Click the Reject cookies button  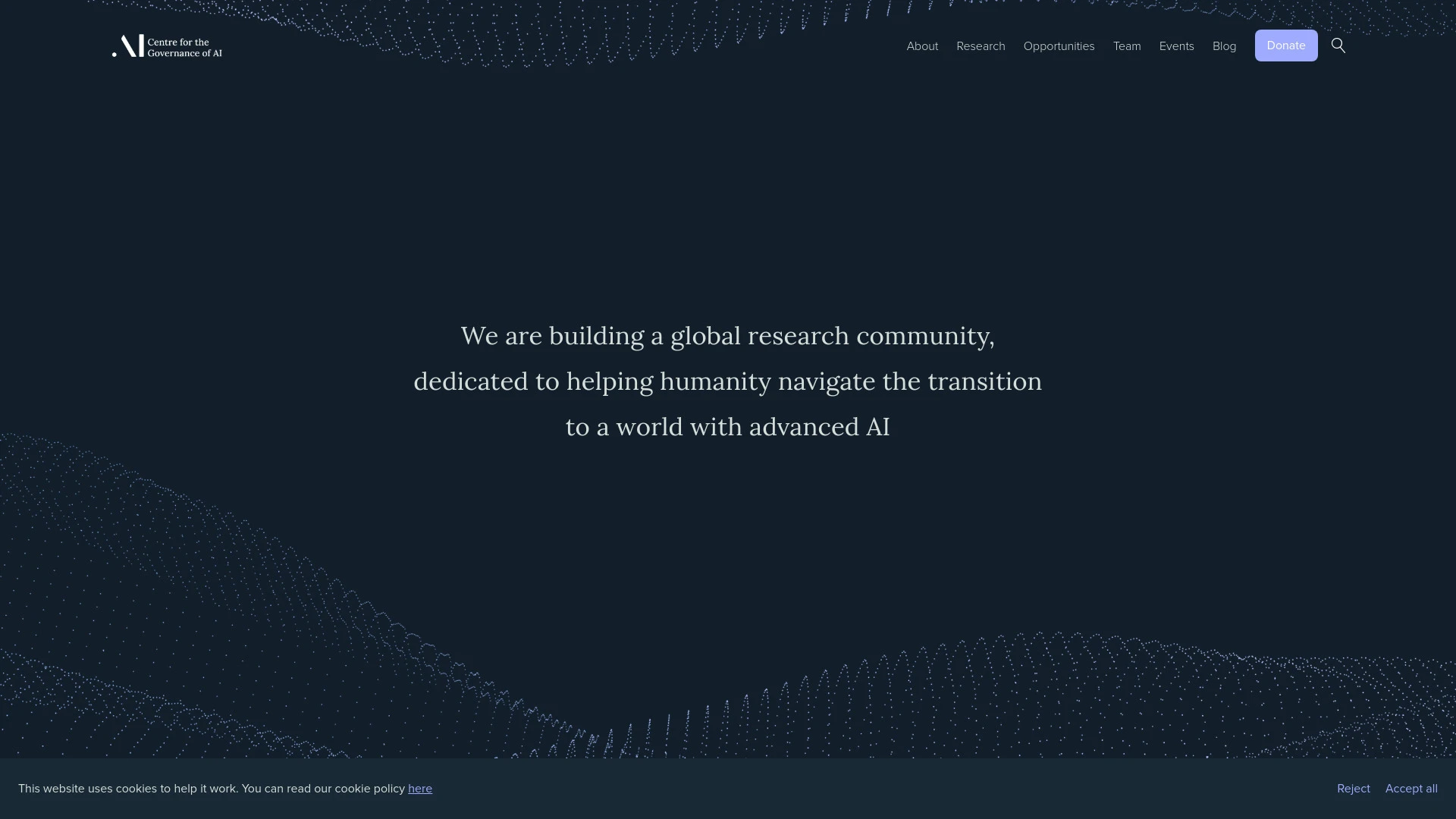pyautogui.click(x=1354, y=788)
